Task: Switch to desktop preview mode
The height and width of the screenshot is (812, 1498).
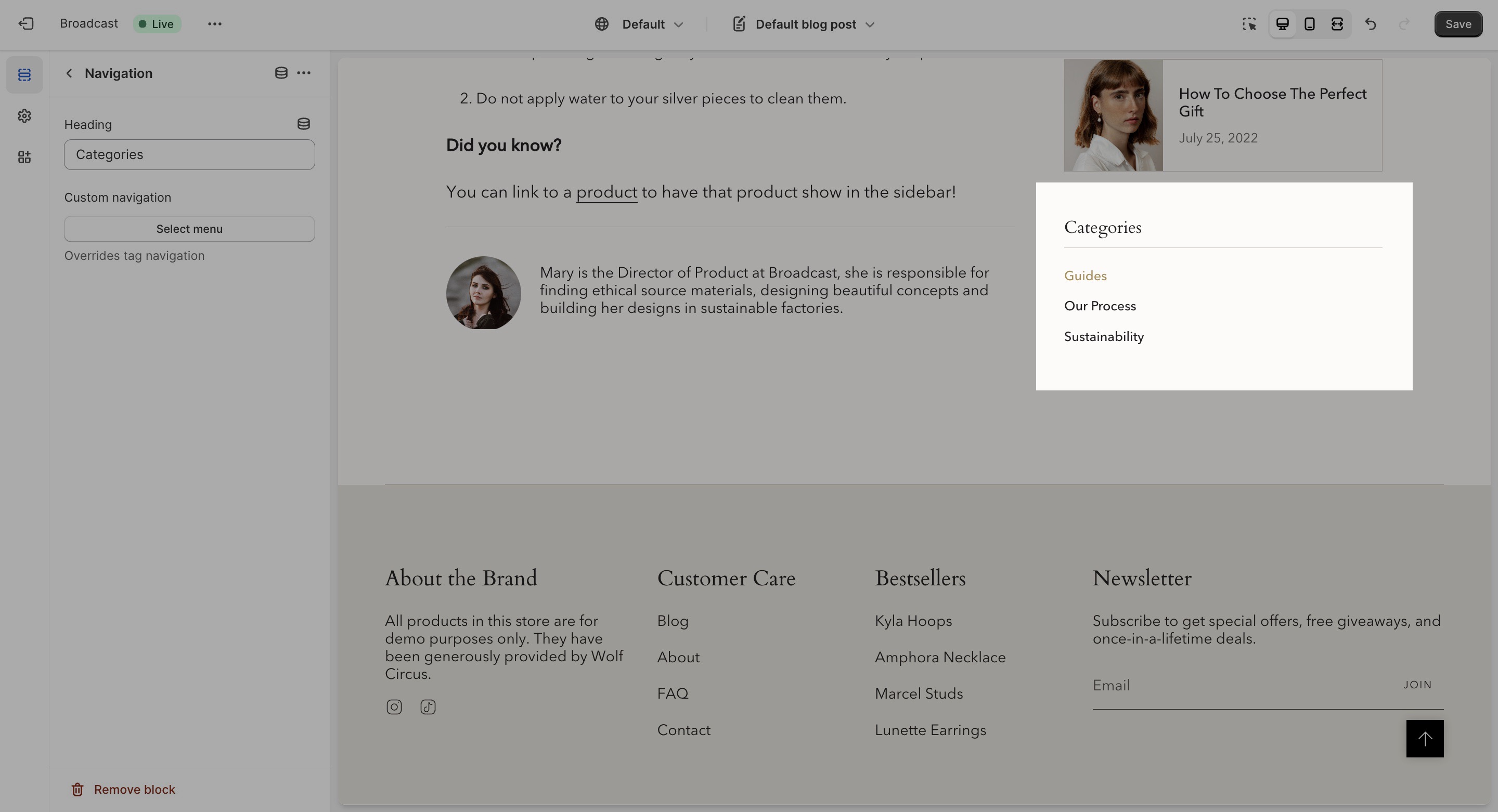Action: tap(1282, 24)
